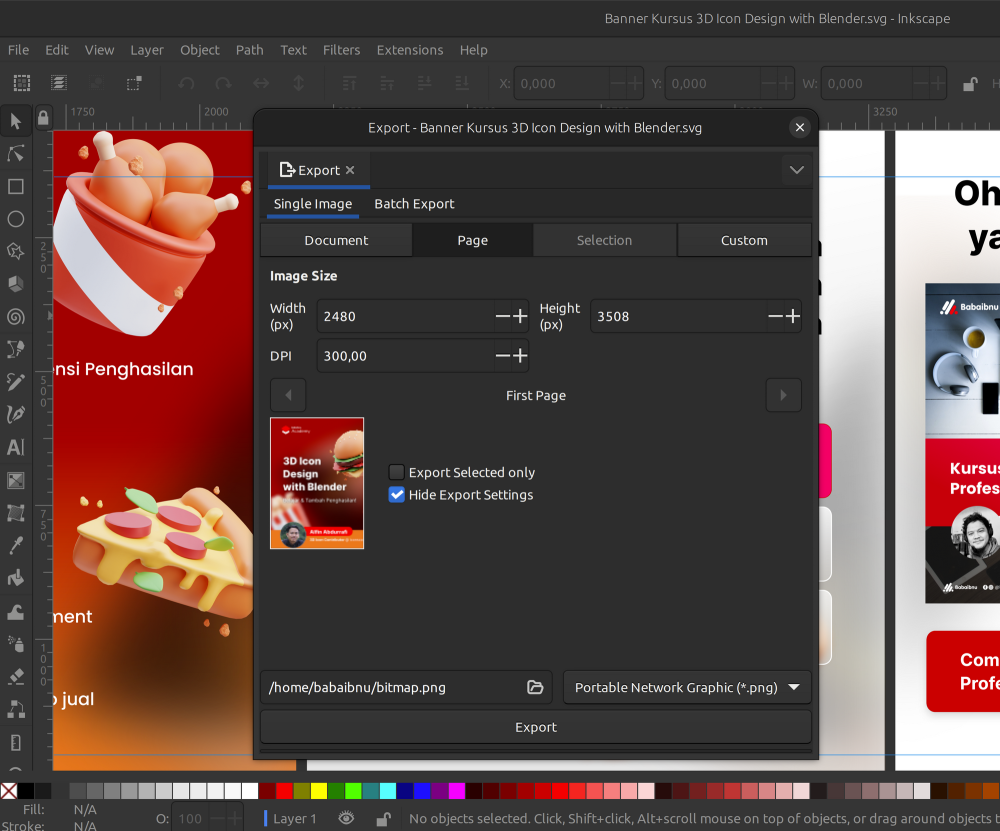Choose Page export area
The height and width of the screenshot is (831, 1000).
(x=473, y=240)
